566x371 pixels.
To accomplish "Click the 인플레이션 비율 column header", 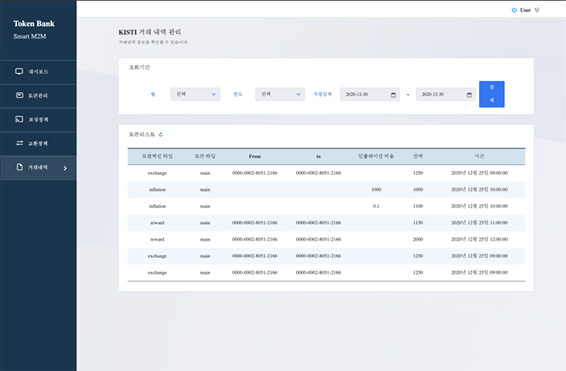I will (x=376, y=156).
